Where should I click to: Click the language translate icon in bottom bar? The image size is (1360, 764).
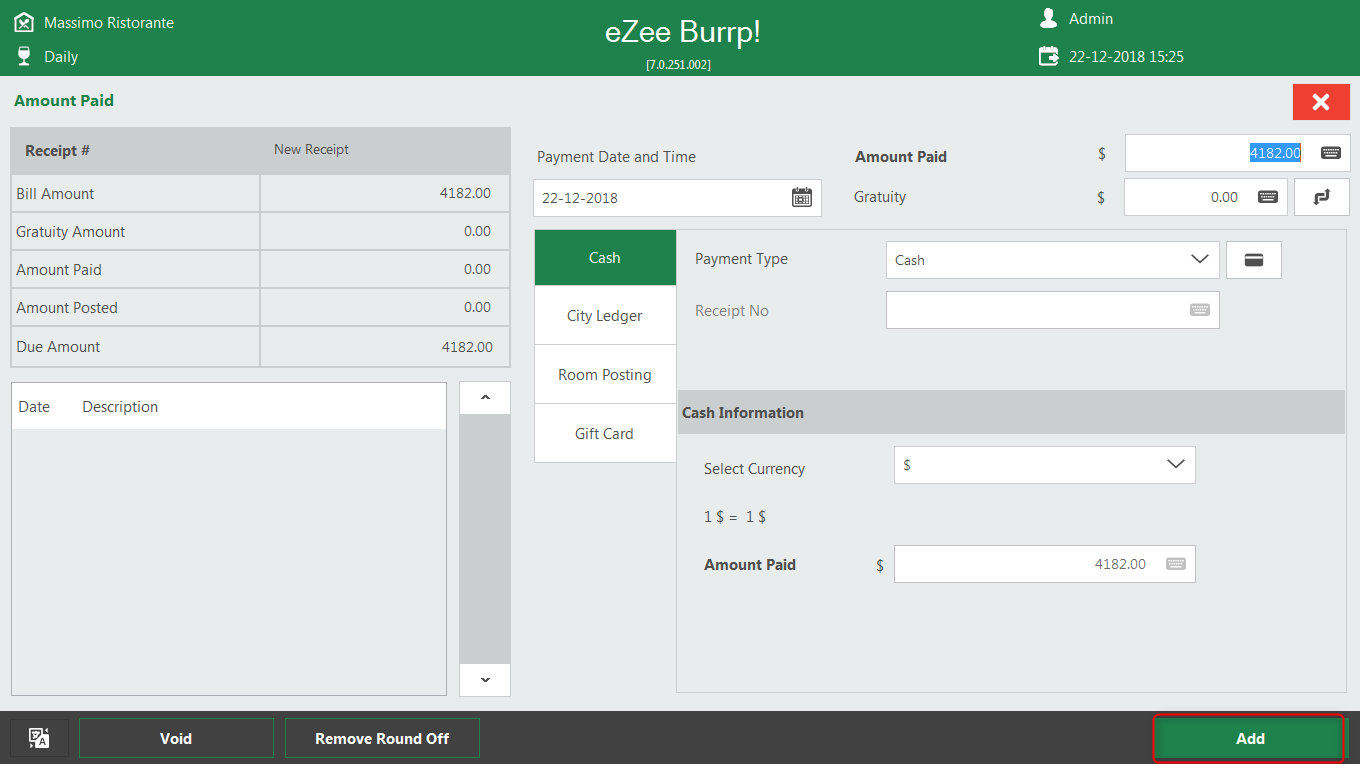[x=39, y=738]
